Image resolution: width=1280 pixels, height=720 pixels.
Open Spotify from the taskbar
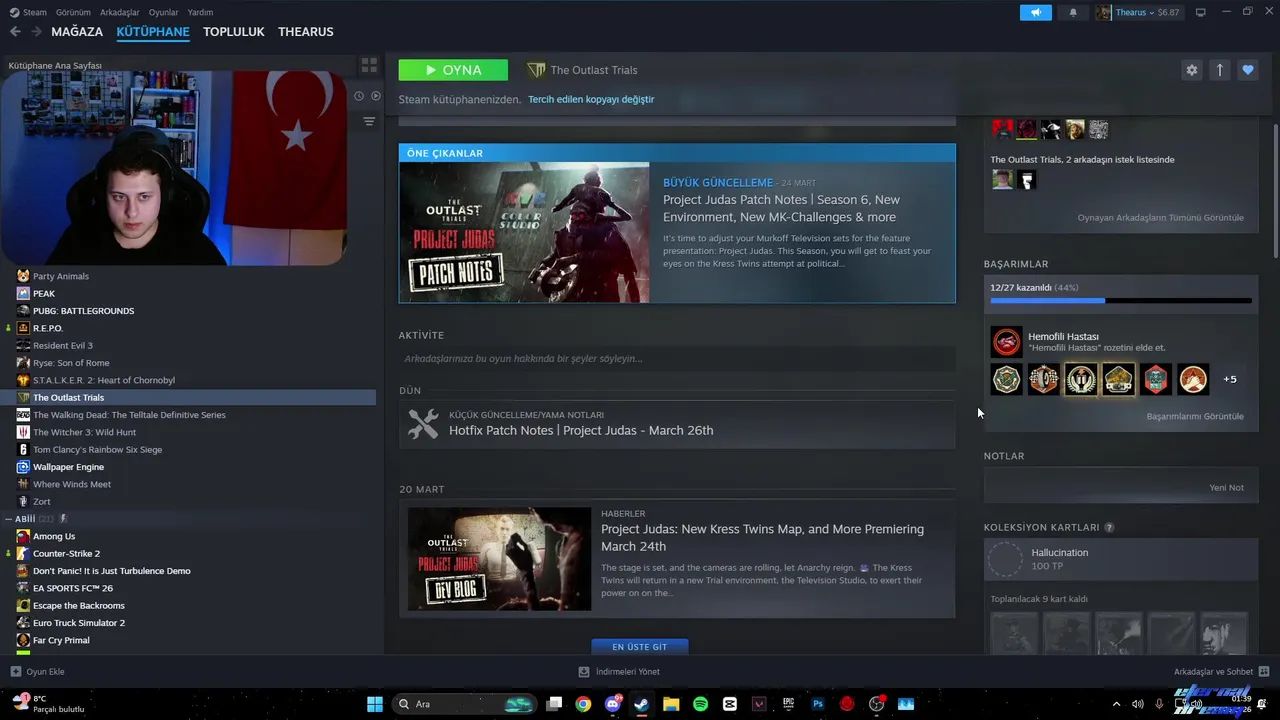pos(700,704)
